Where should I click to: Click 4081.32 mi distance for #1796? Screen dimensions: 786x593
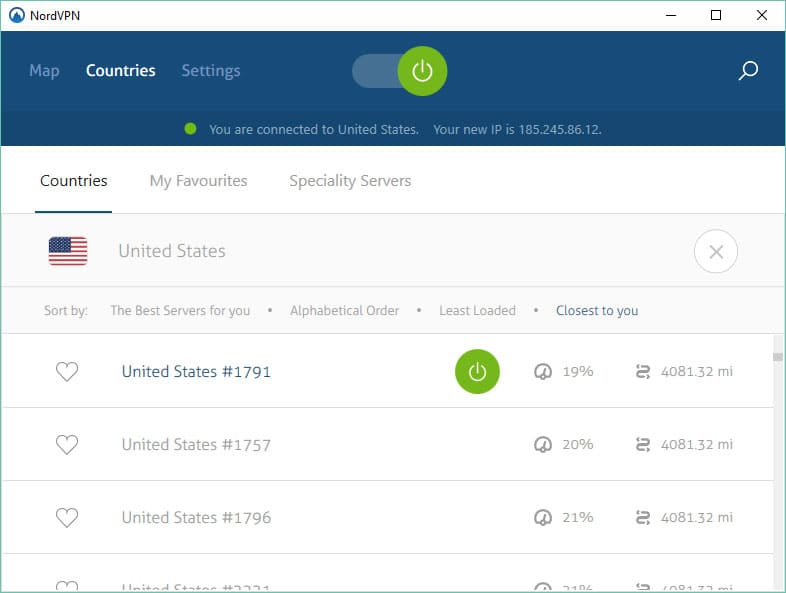coord(697,517)
